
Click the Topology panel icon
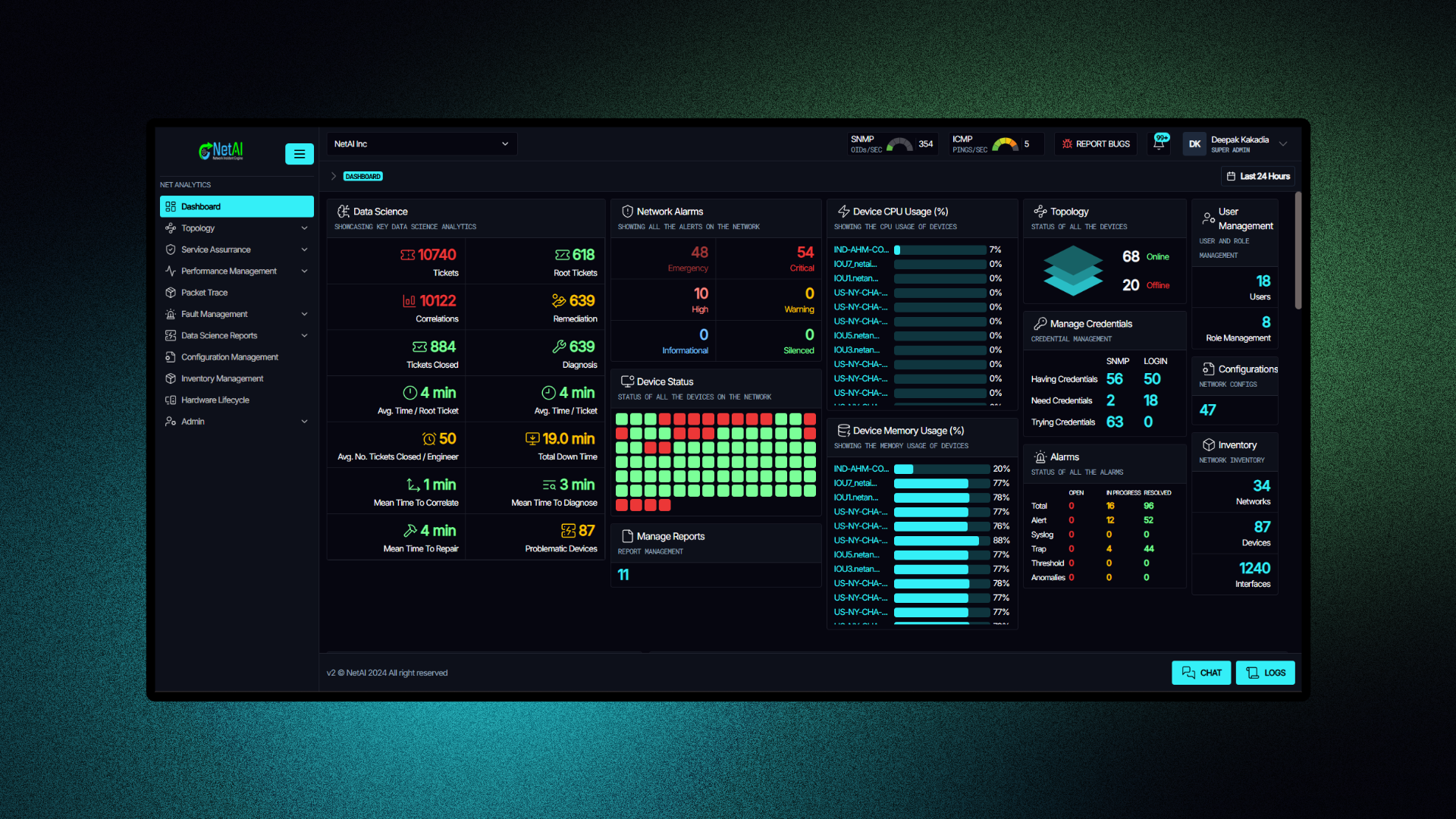point(1040,212)
